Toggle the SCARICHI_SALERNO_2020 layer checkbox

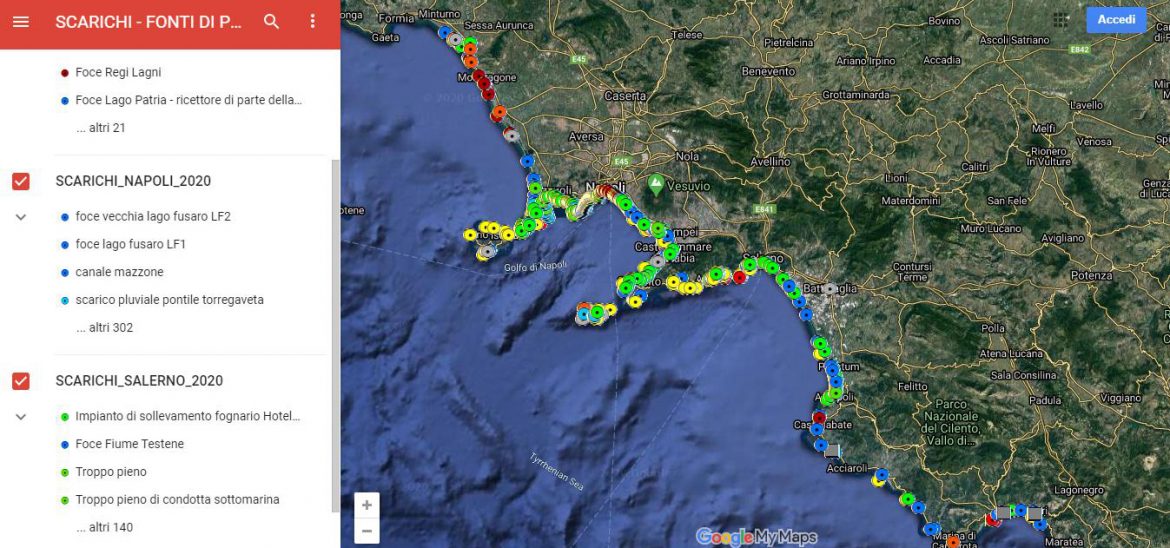(21, 381)
